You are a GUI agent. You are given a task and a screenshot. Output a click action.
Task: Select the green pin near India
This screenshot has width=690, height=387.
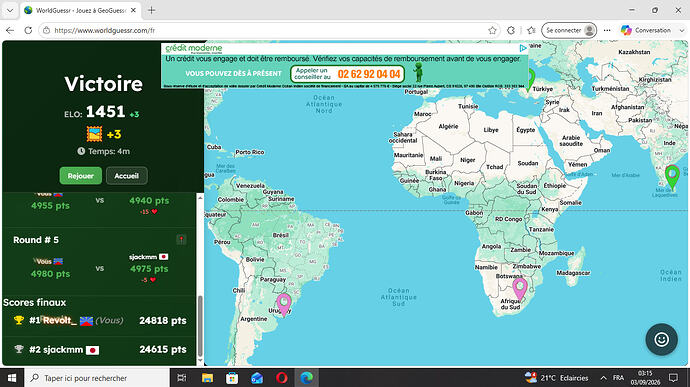pyautogui.click(x=672, y=177)
